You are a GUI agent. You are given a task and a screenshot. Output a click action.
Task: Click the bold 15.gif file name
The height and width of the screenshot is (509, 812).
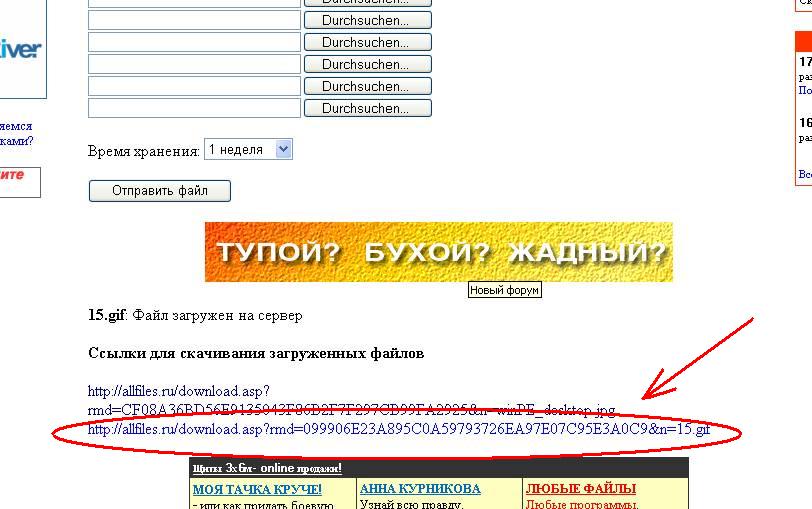coord(106,315)
